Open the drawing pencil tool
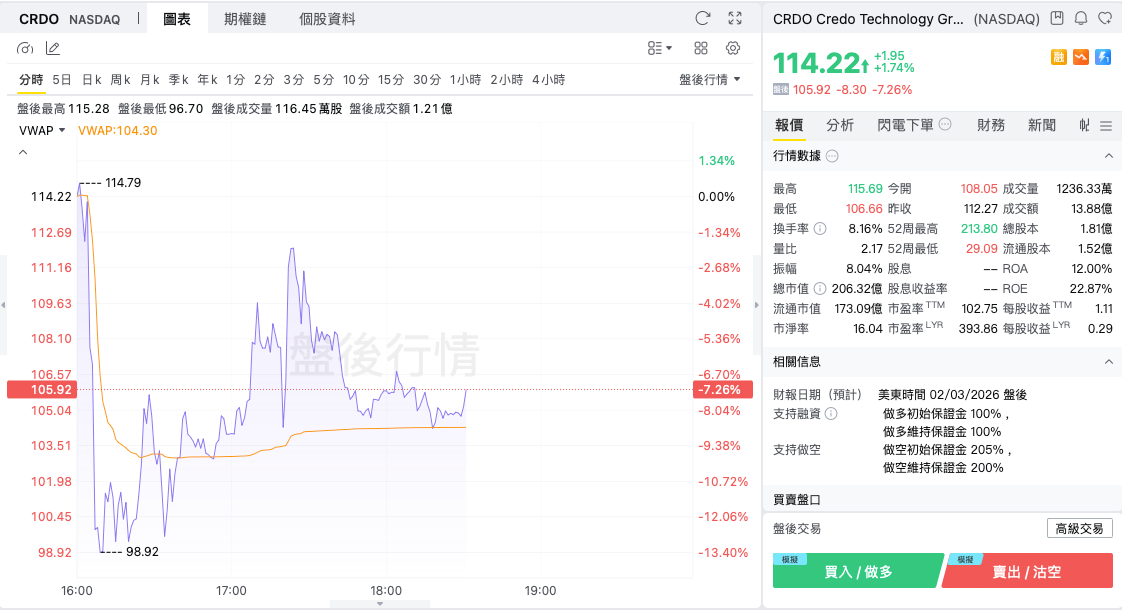 tap(53, 49)
